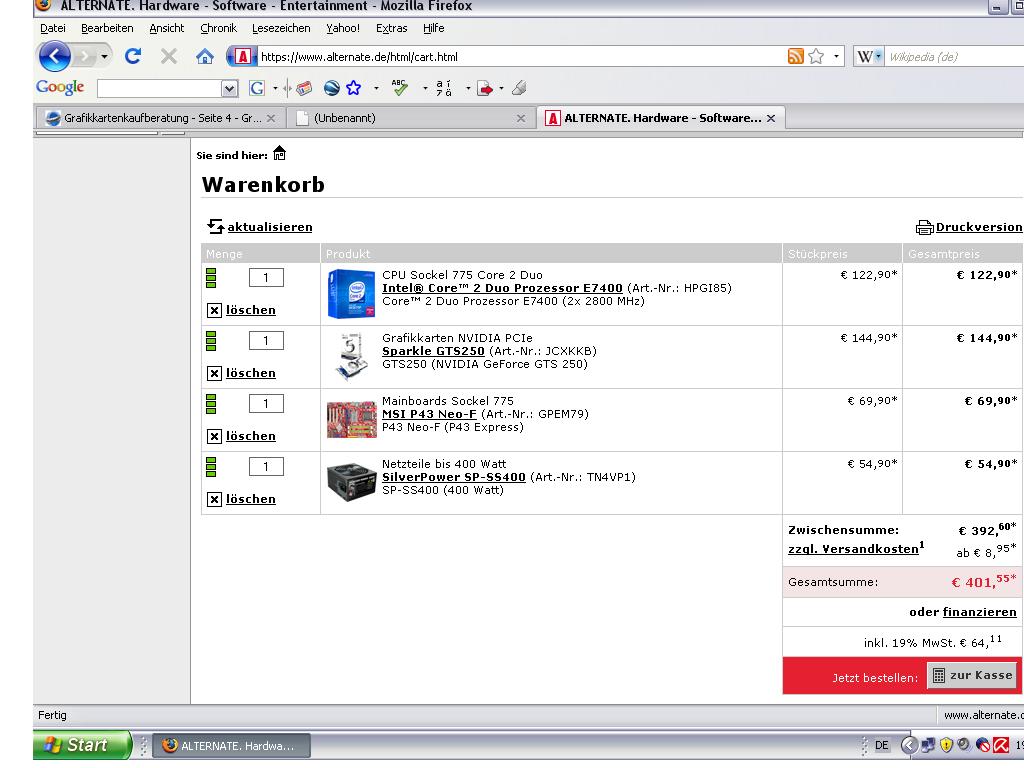Close the (Unbenannt) tab
Viewport: 1024px width, 768px height.
coord(520,118)
